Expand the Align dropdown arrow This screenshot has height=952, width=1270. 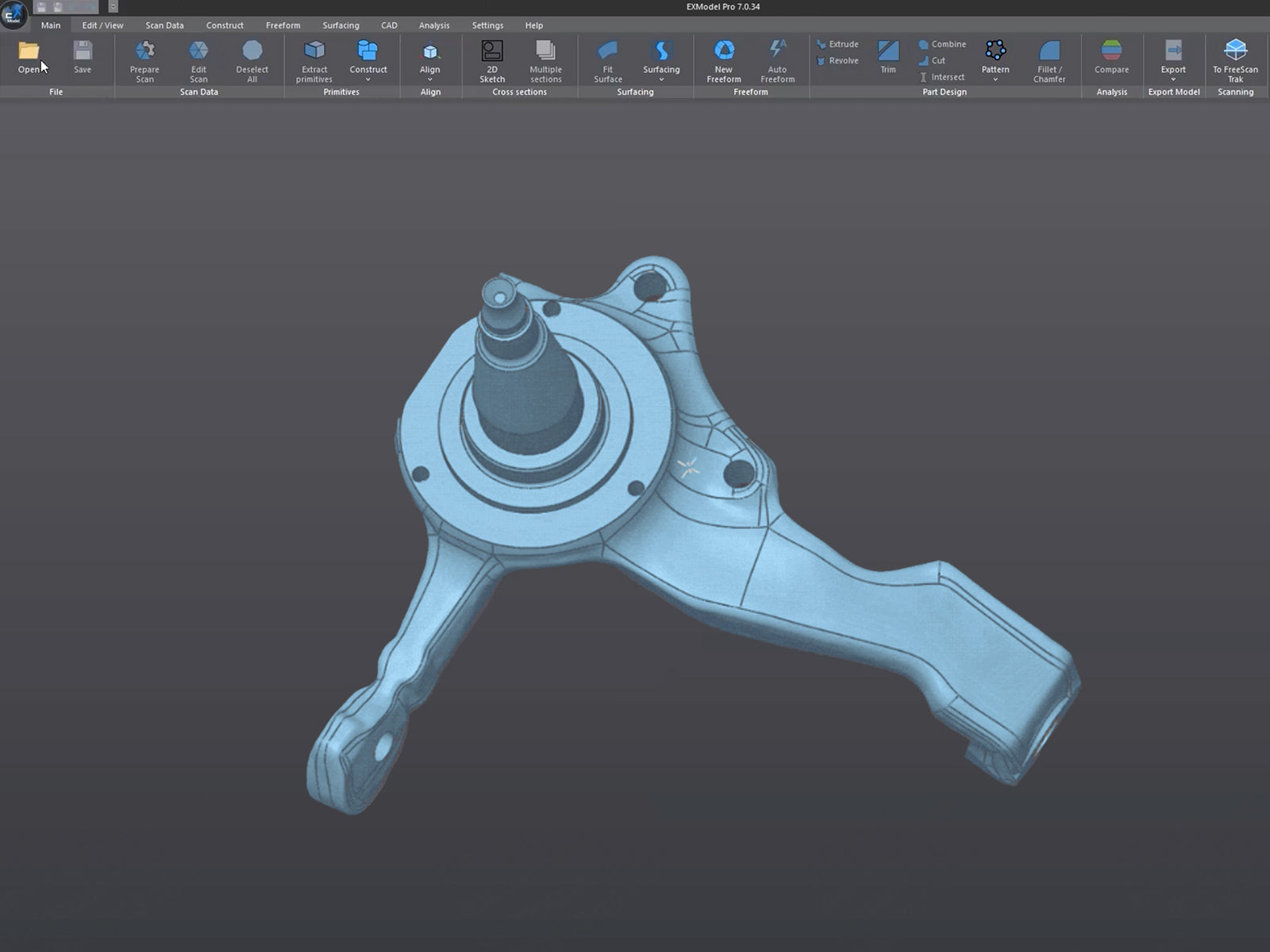tap(430, 79)
